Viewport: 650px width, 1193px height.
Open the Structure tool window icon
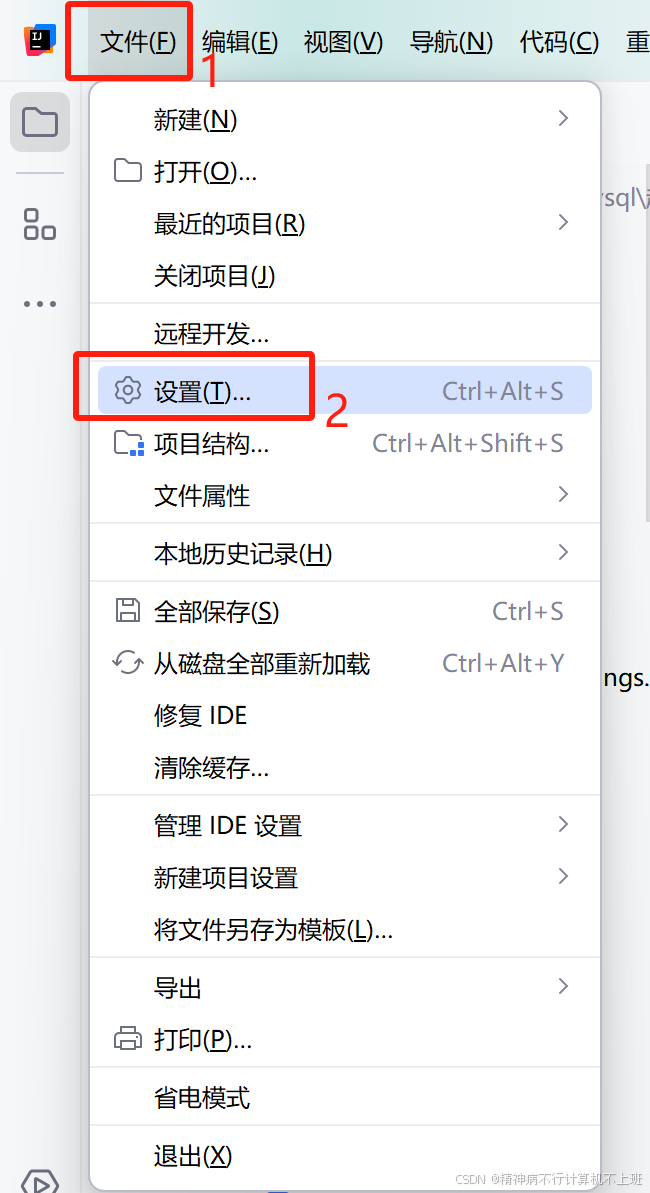pyautogui.click(x=40, y=224)
